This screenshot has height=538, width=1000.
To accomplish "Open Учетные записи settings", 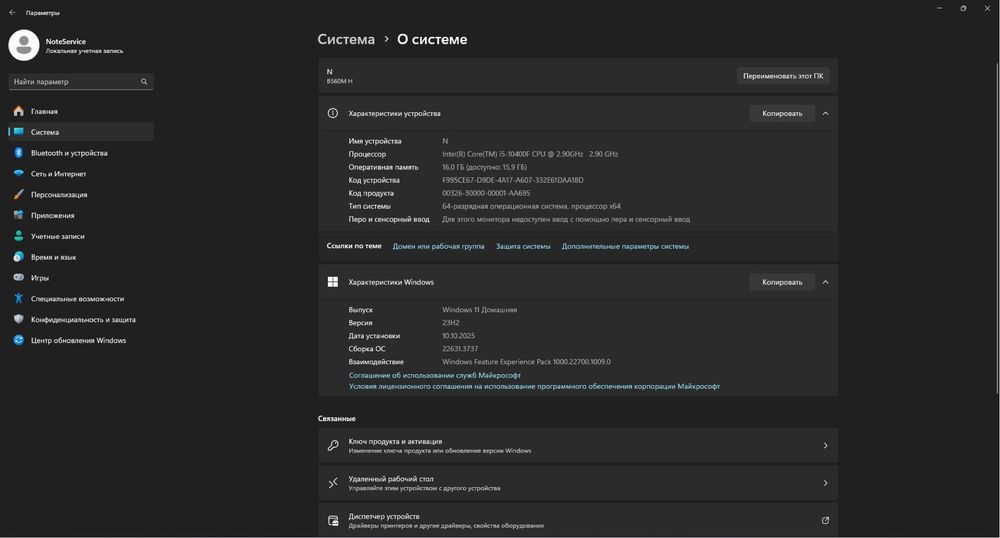I will point(81,236).
